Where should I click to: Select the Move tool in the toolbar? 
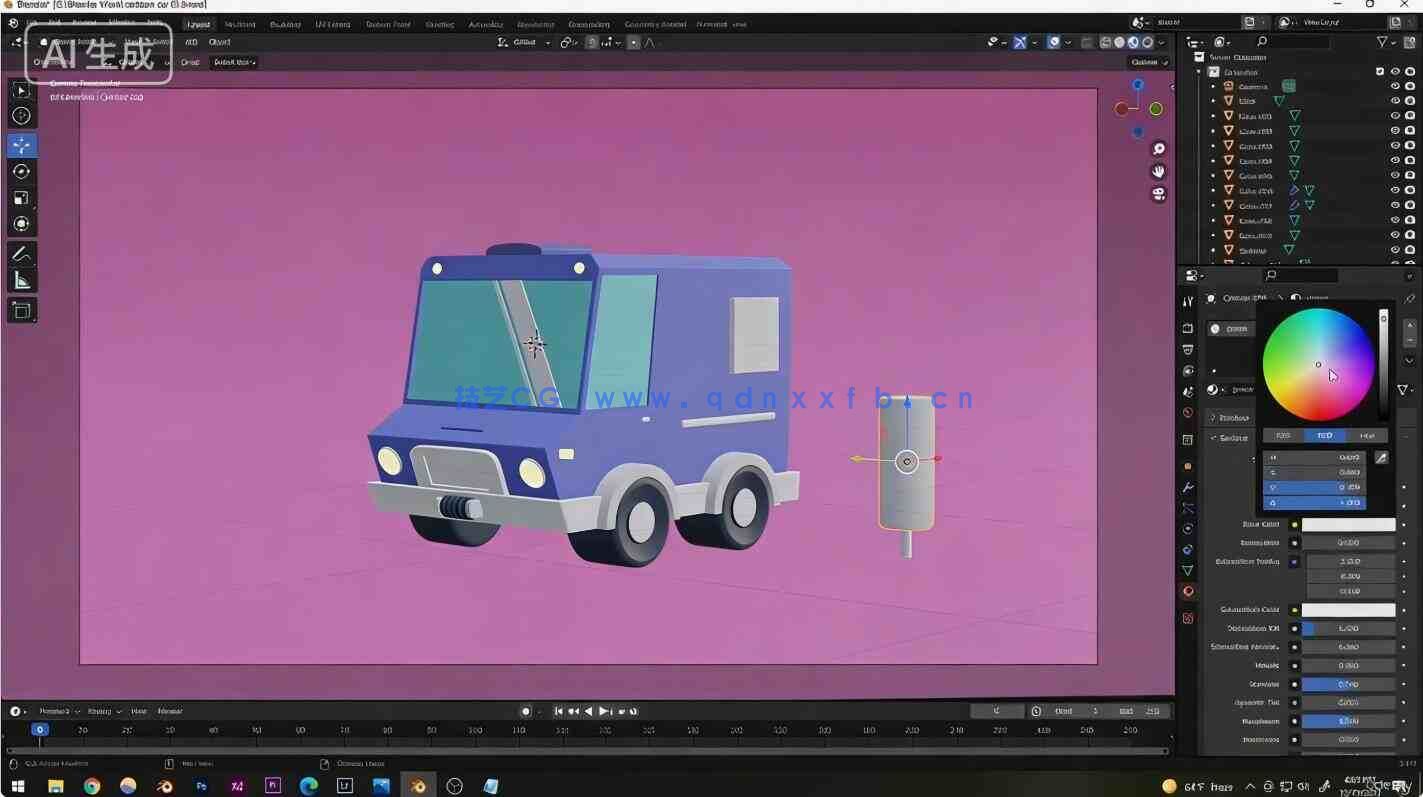(x=21, y=145)
